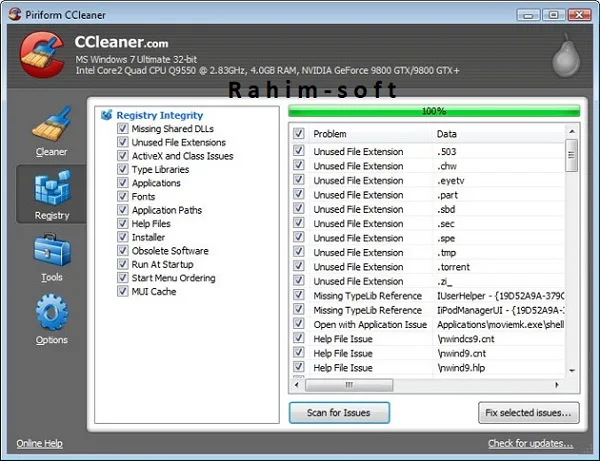Select the Registry section cubes icon
Image resolution: width=600 pixels, height=461 pixels.
(52, 187)
